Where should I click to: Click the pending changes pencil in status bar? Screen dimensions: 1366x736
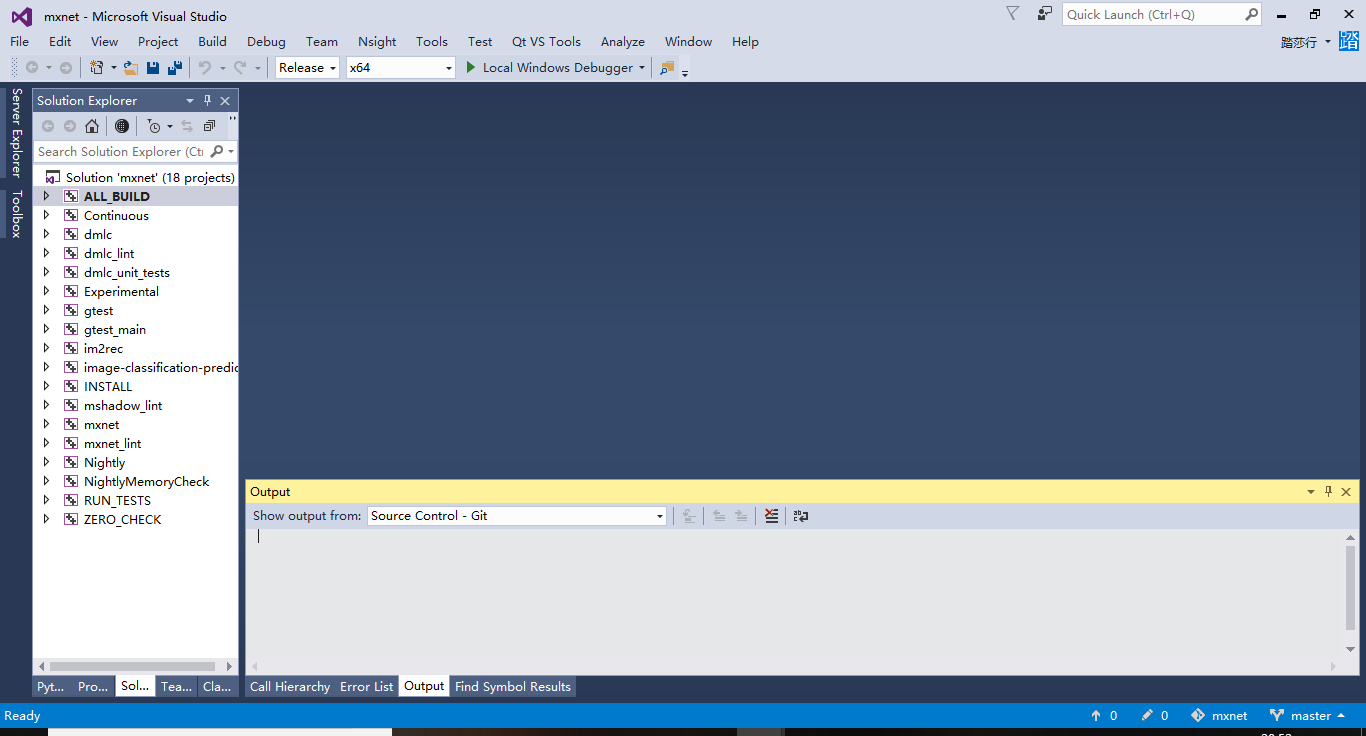click(1147, 716)
